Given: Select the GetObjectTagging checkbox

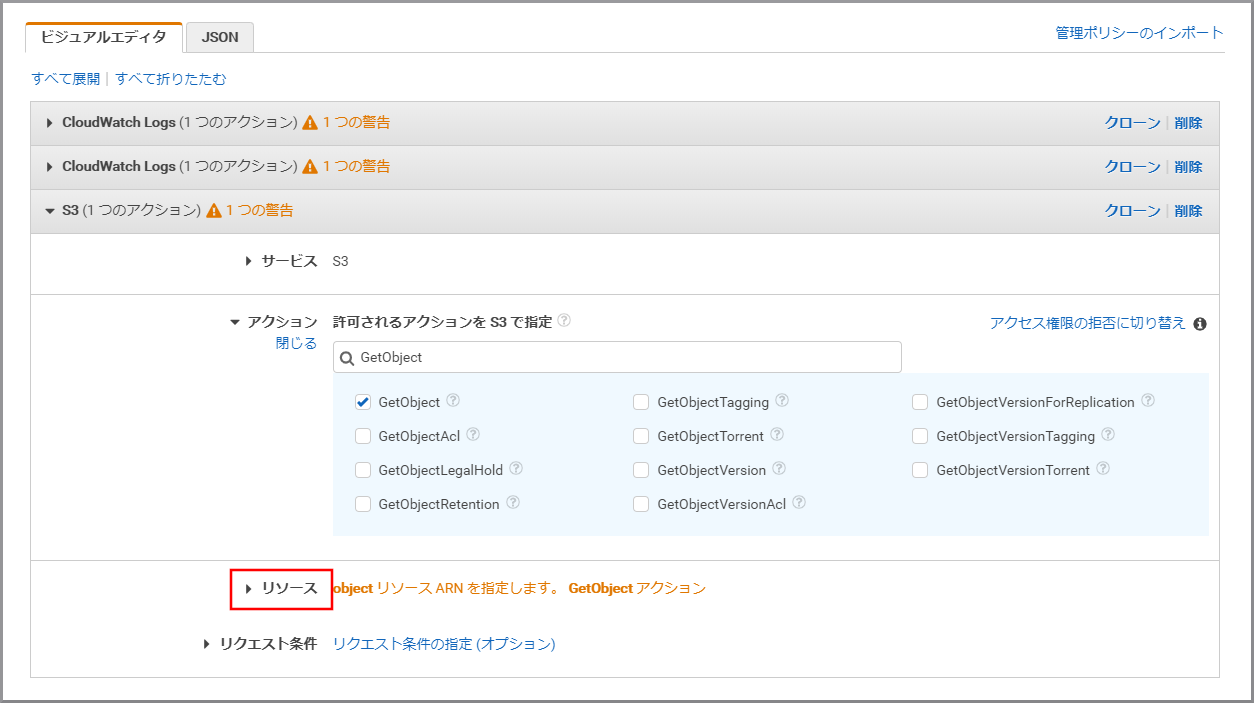Looking at the screenshot, I should coord(641,402).
